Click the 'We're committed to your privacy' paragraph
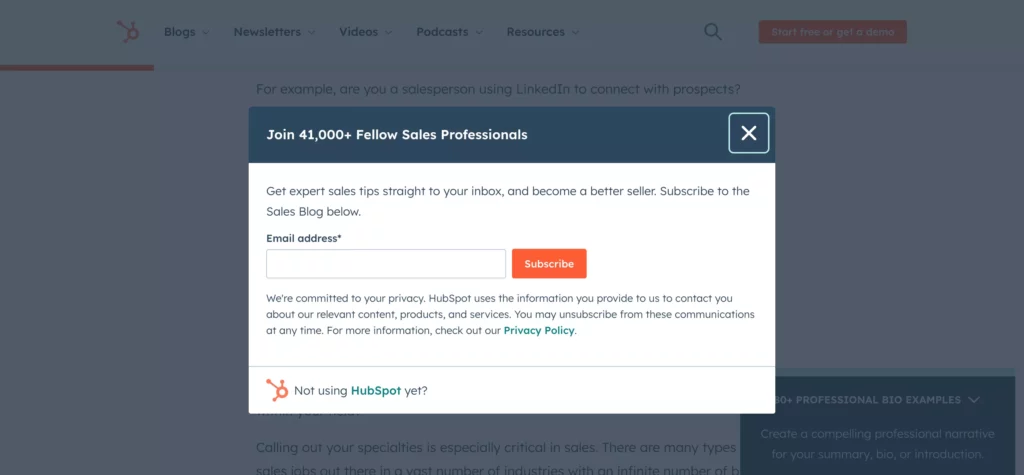1024x475 pixels. 510,314
